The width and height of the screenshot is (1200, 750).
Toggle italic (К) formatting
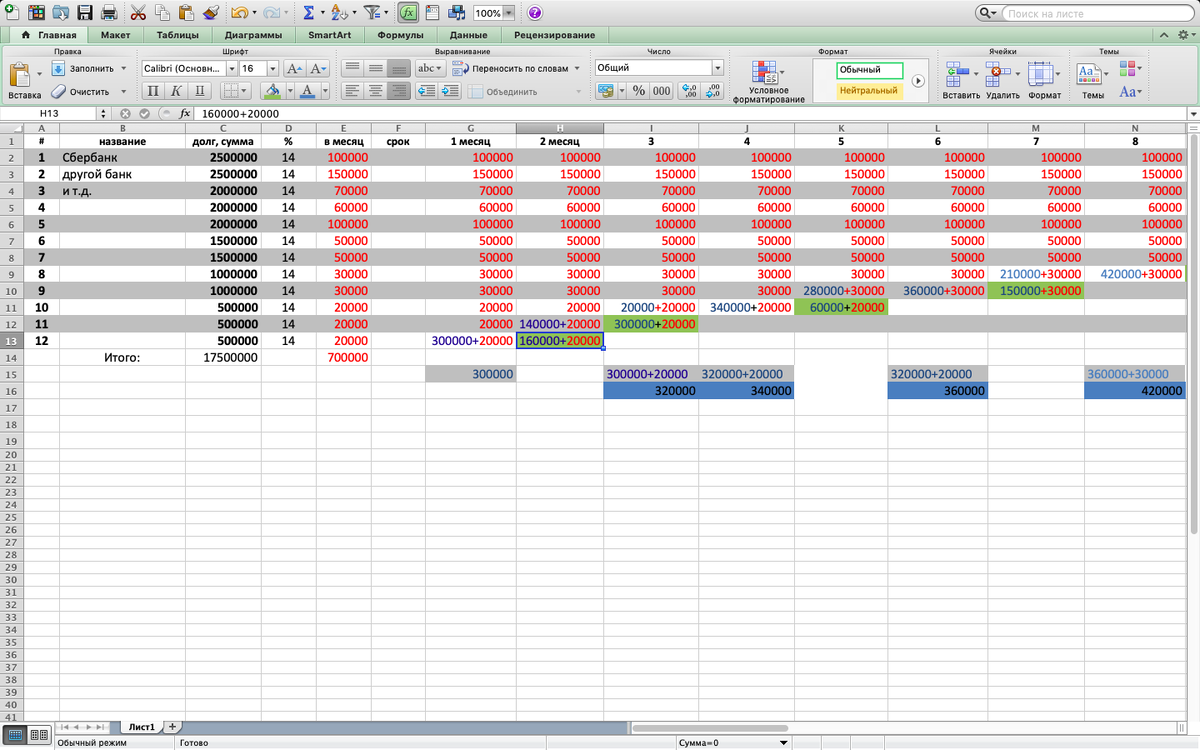pyautogui.click(x=175, y=91)
